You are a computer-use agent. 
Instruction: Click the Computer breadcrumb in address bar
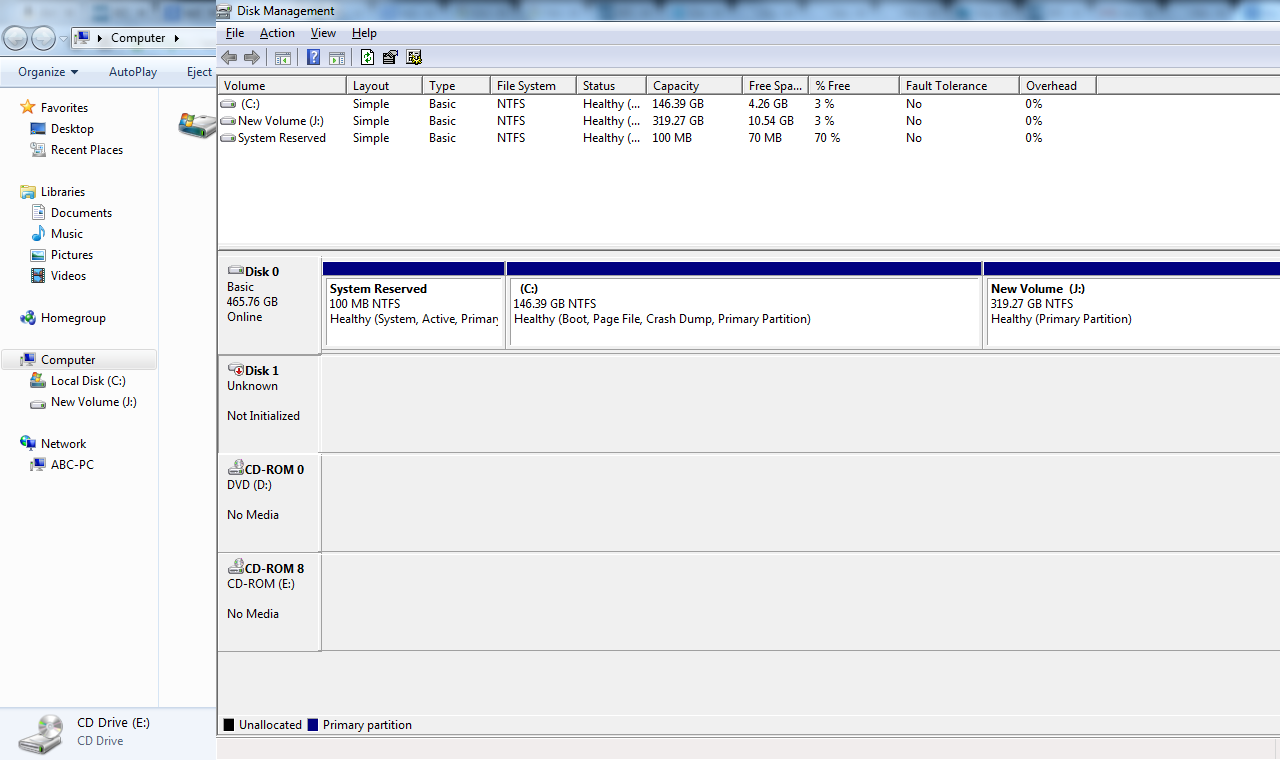[x=138, y=38]
